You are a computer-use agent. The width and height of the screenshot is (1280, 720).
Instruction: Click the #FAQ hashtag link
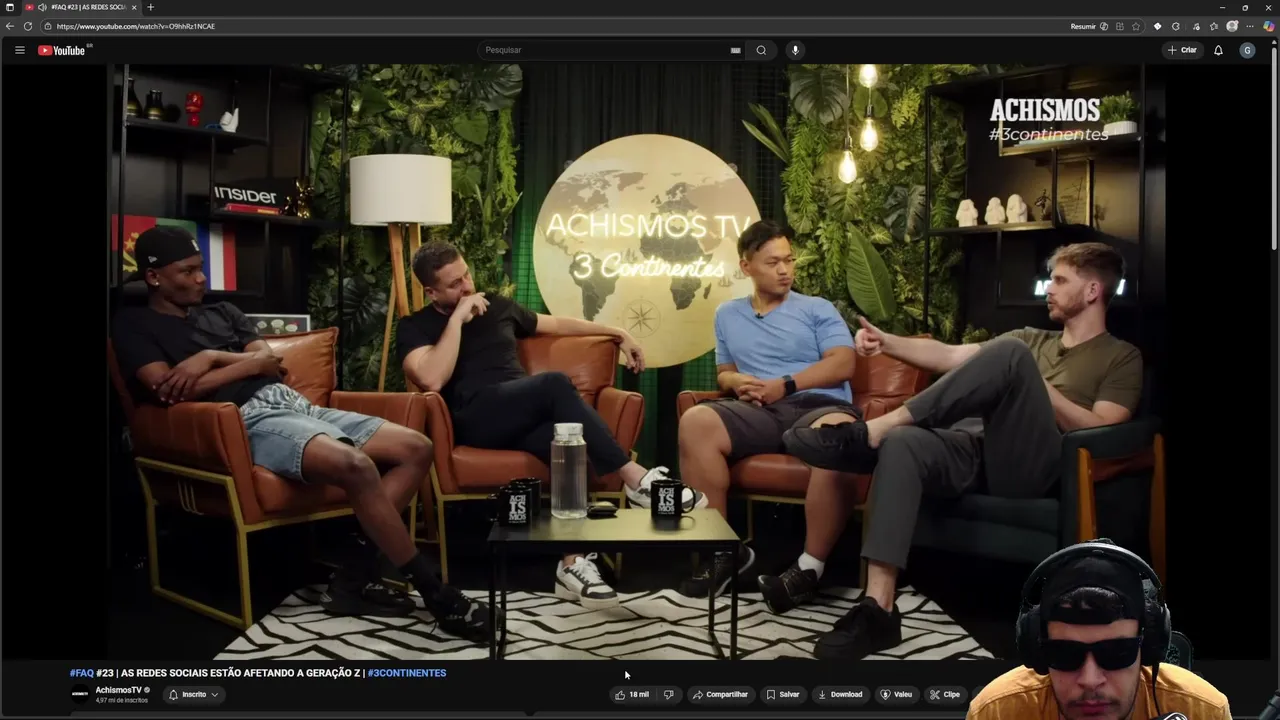point(82,673)
